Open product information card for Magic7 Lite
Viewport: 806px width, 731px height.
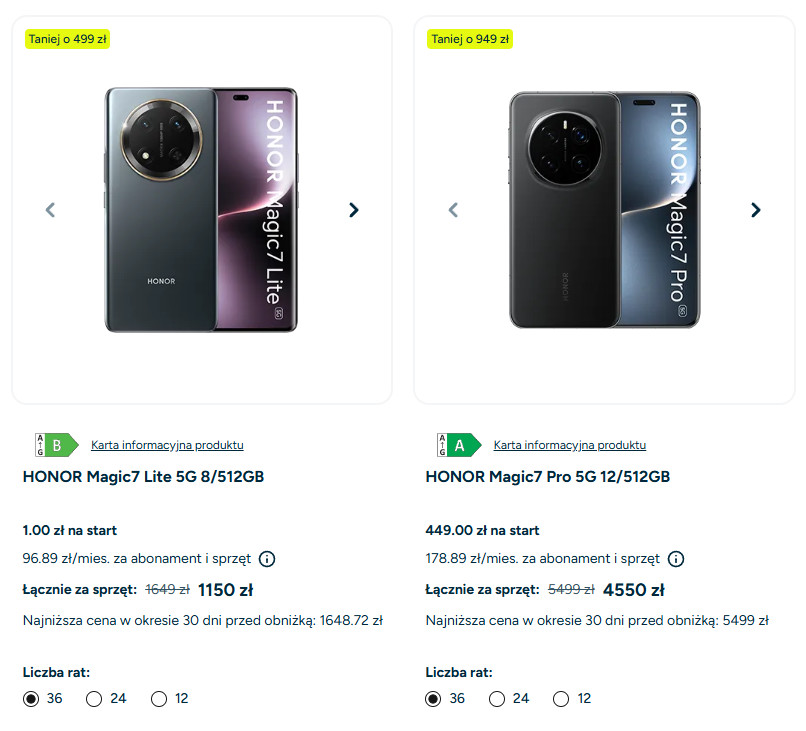point(167,445)
